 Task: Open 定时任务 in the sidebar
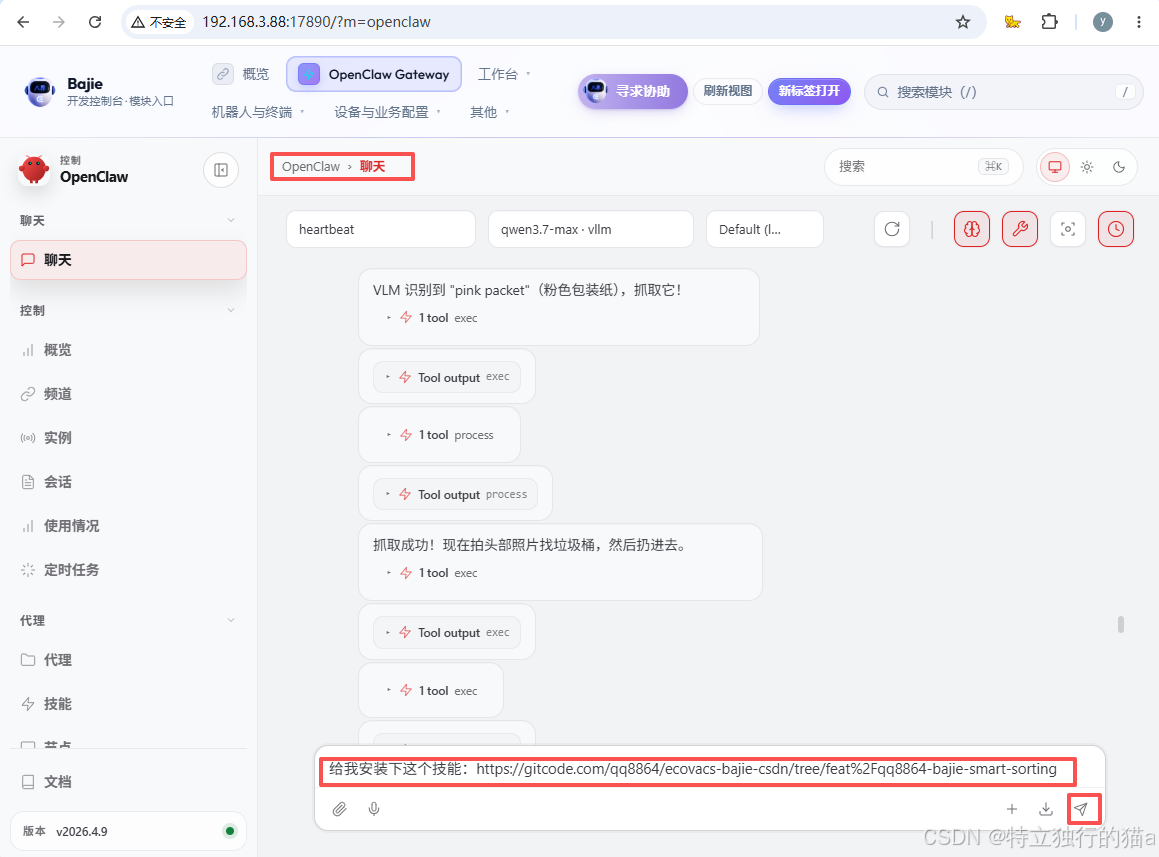[128, 570]
